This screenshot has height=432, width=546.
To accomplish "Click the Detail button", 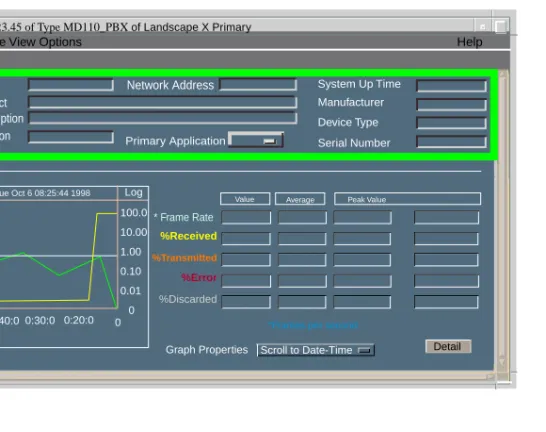I will click(x=448, y=346).
